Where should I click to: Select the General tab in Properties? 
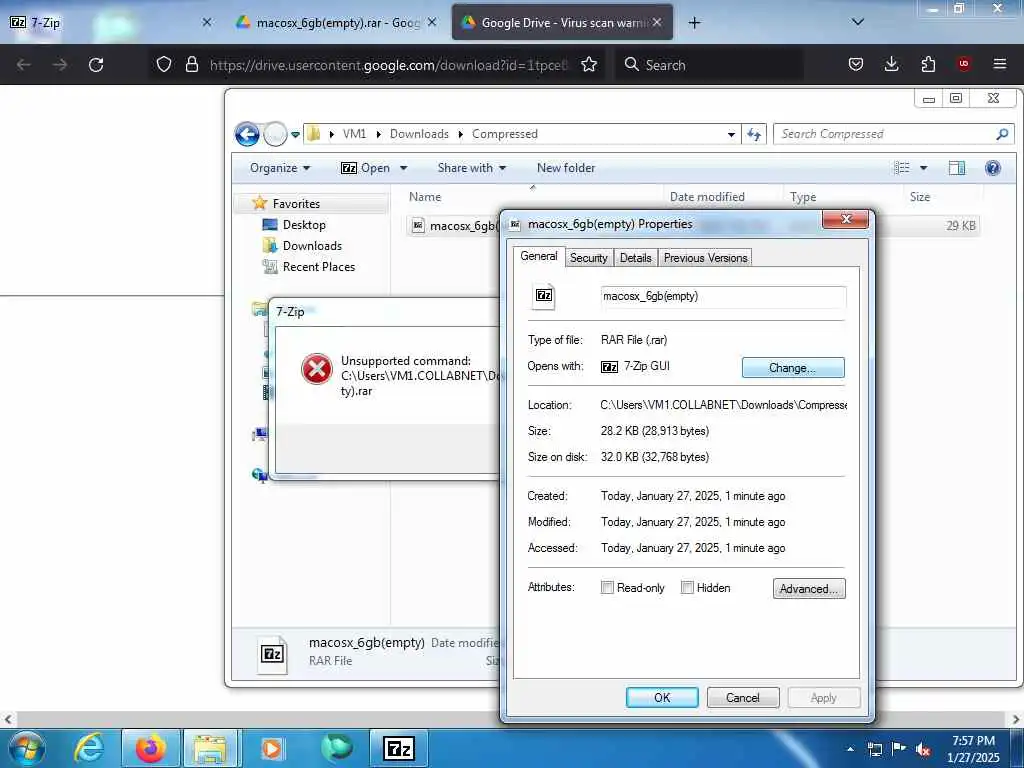click(x=539, y=256)
